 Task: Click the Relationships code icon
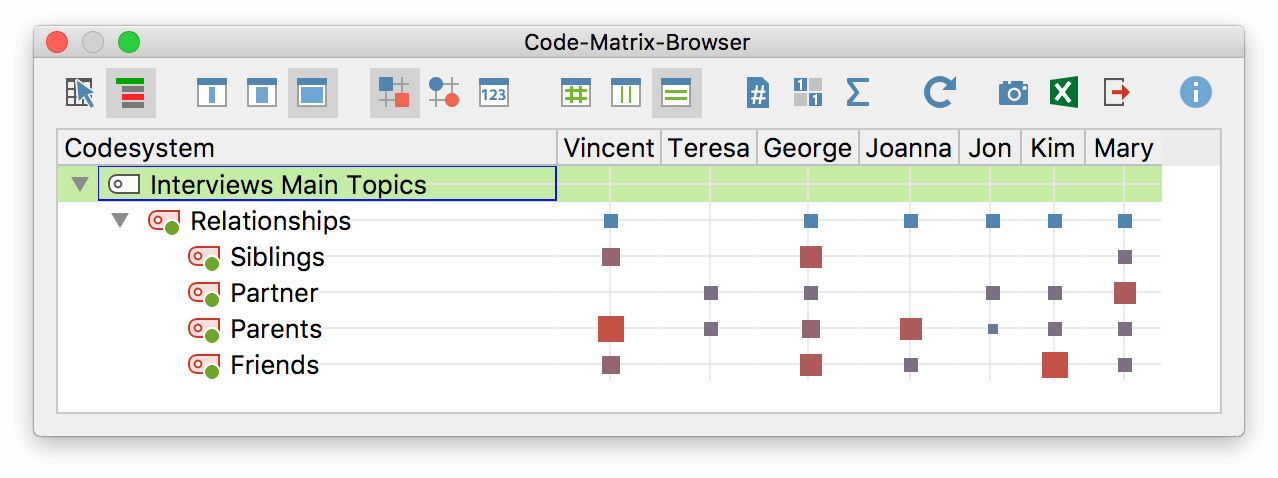tap(164, 221)
